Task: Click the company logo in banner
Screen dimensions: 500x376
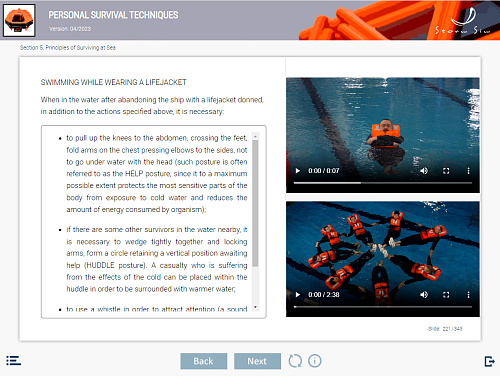Action: click(464, 21)
